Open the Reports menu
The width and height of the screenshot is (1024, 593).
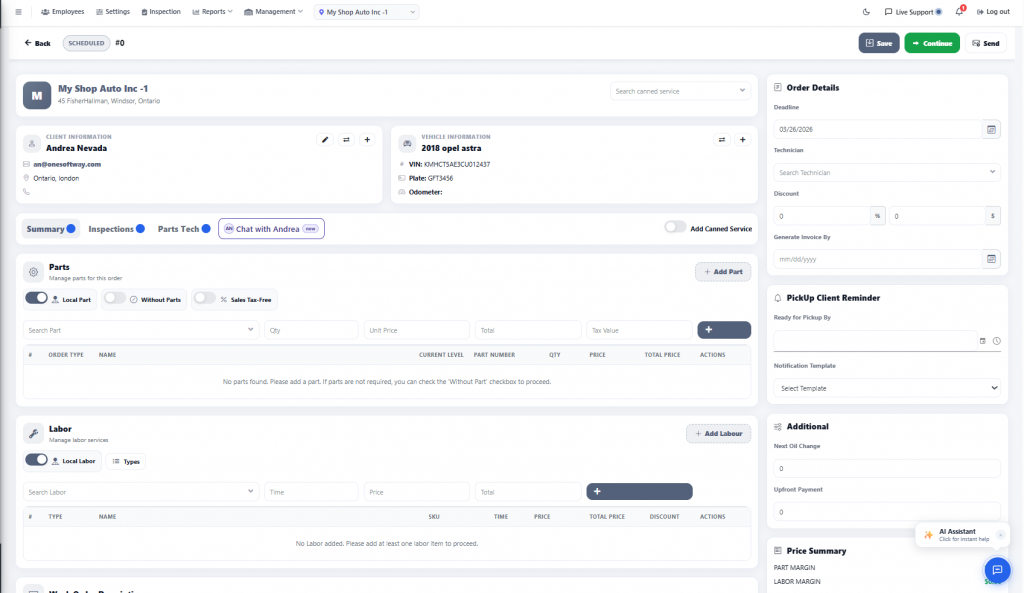[x=211, y=12]
